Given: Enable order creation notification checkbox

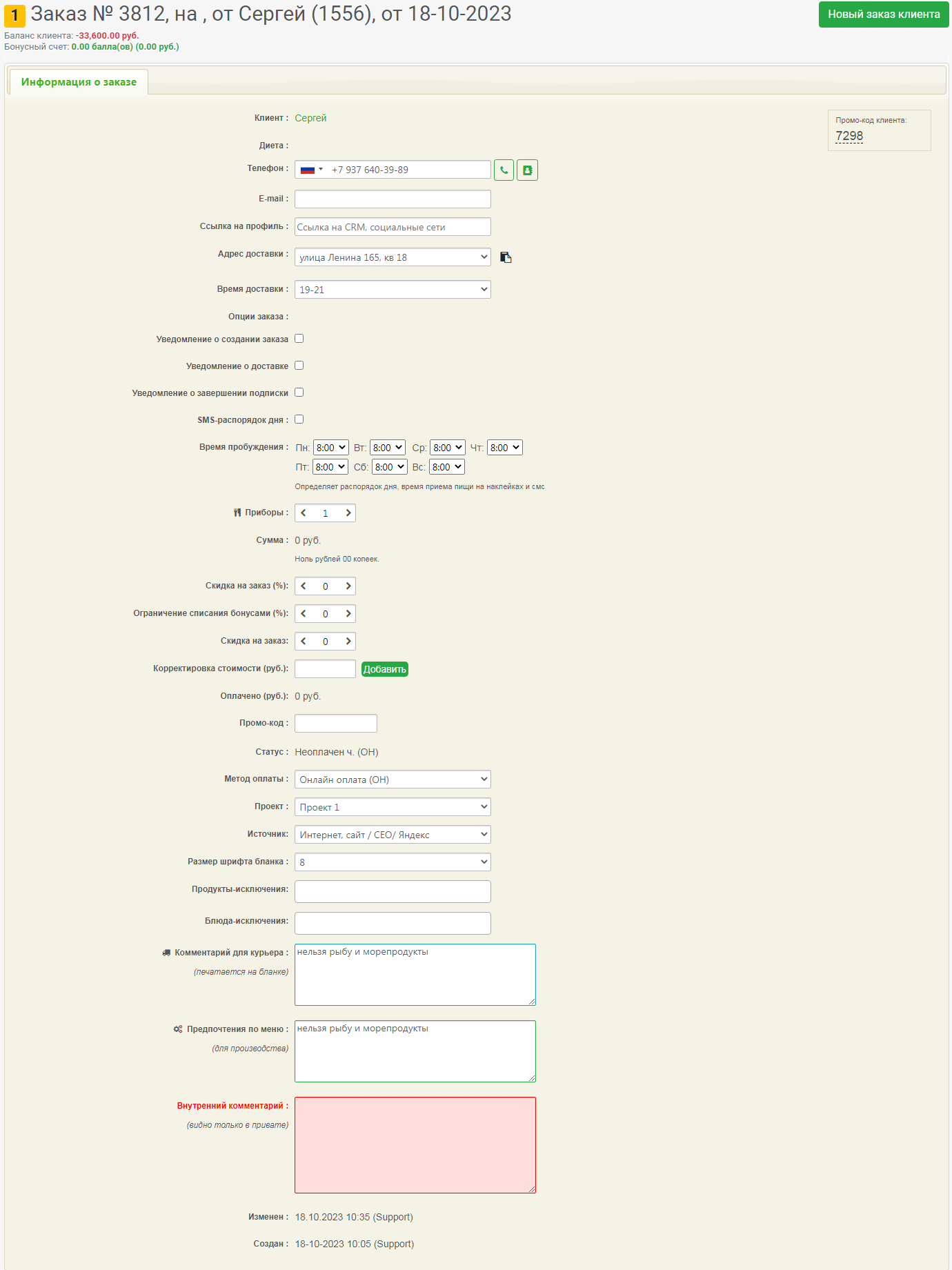Looking at the screenshot, I should point(299,339).
